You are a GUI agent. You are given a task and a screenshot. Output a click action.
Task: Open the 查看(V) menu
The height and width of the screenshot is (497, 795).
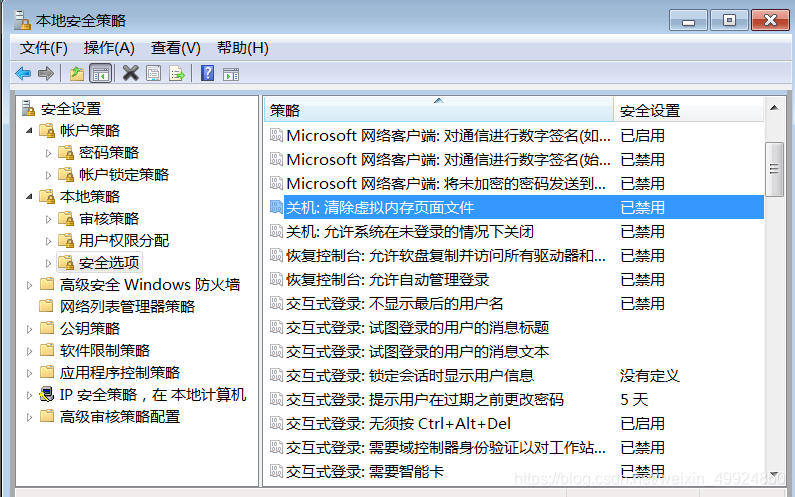pyautogui.click(x=175, y=48)
